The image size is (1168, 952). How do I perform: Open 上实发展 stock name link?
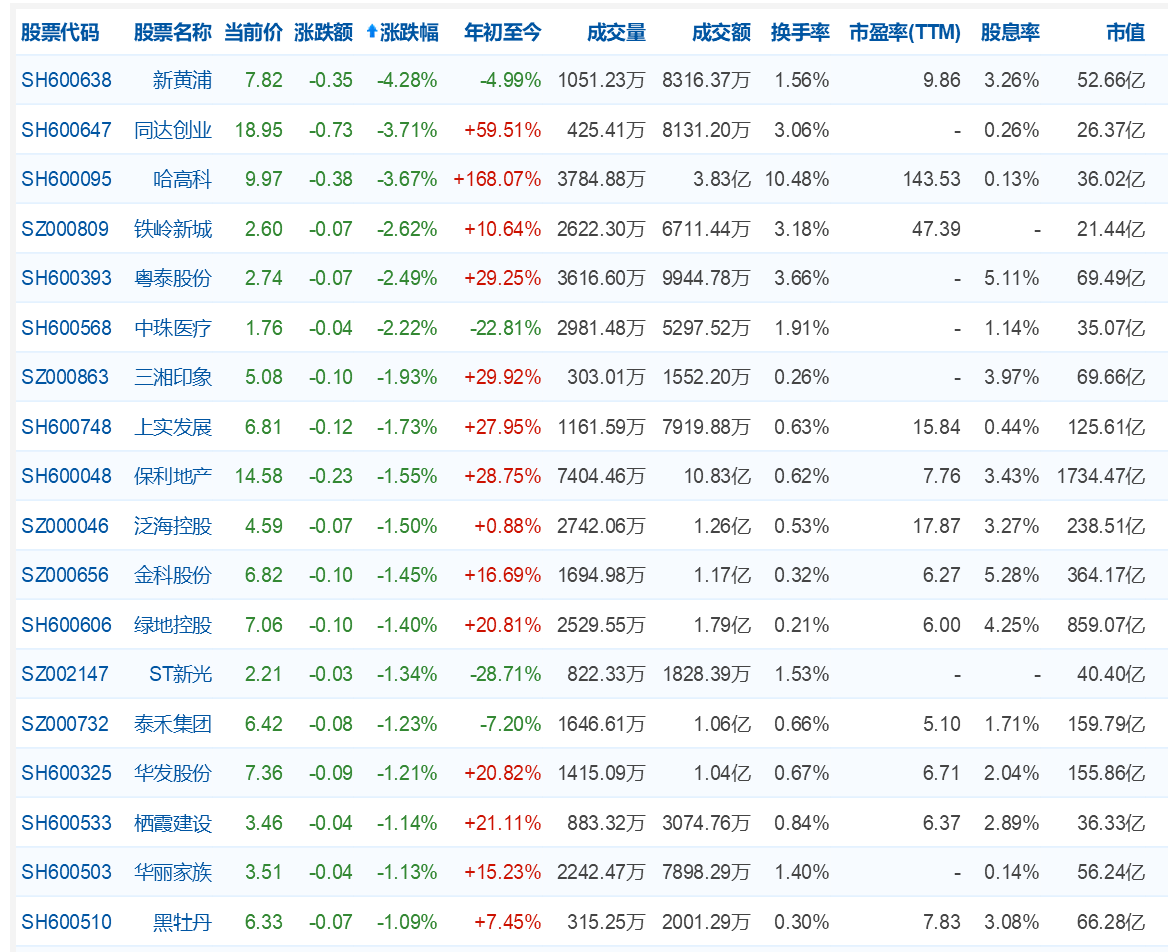pyautogui.click(x=173, y=427)
